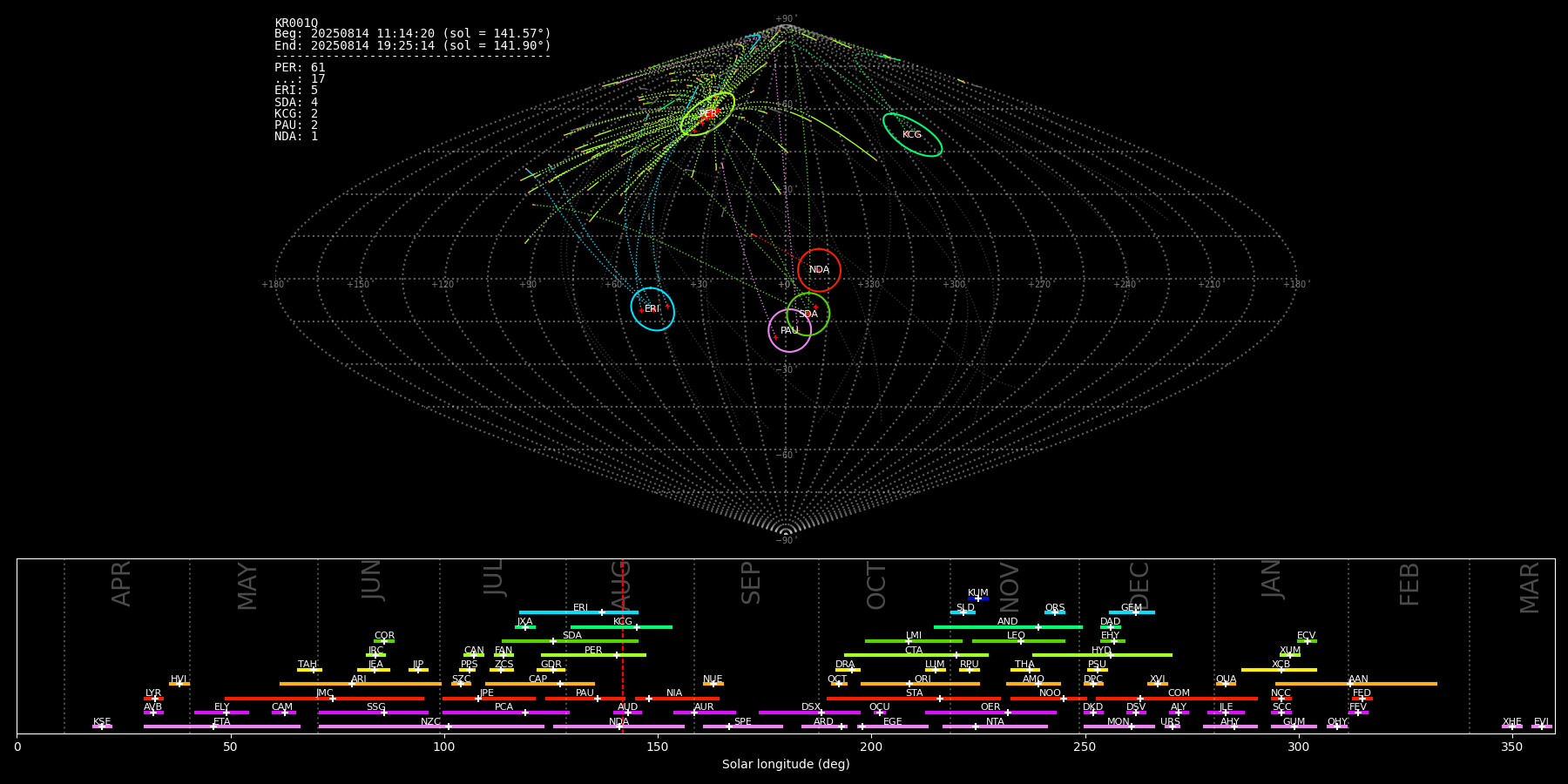The height and width of the screenshot is (784, 1568).
Task: Click the +150 longitude grid label
Action: pyautogui.click(x=358, y=284)
